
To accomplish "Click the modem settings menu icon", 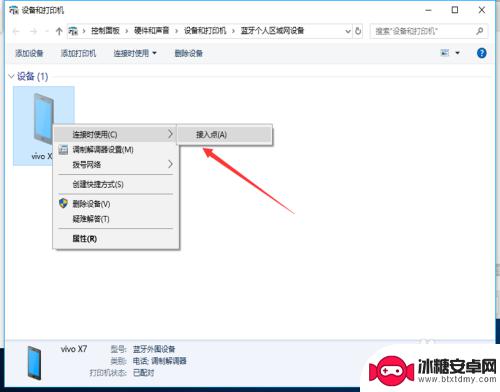I will coord(63,150).
